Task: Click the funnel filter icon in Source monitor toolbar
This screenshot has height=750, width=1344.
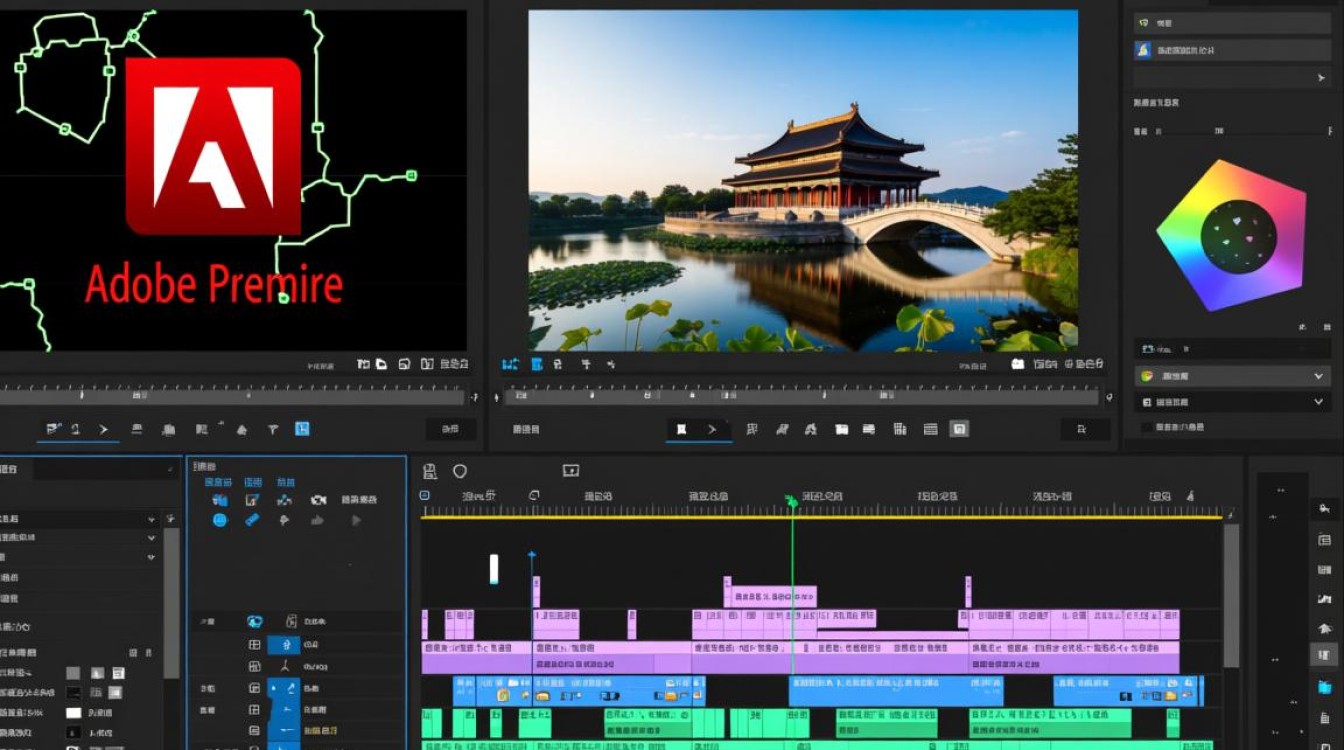Action: [272, 430]
